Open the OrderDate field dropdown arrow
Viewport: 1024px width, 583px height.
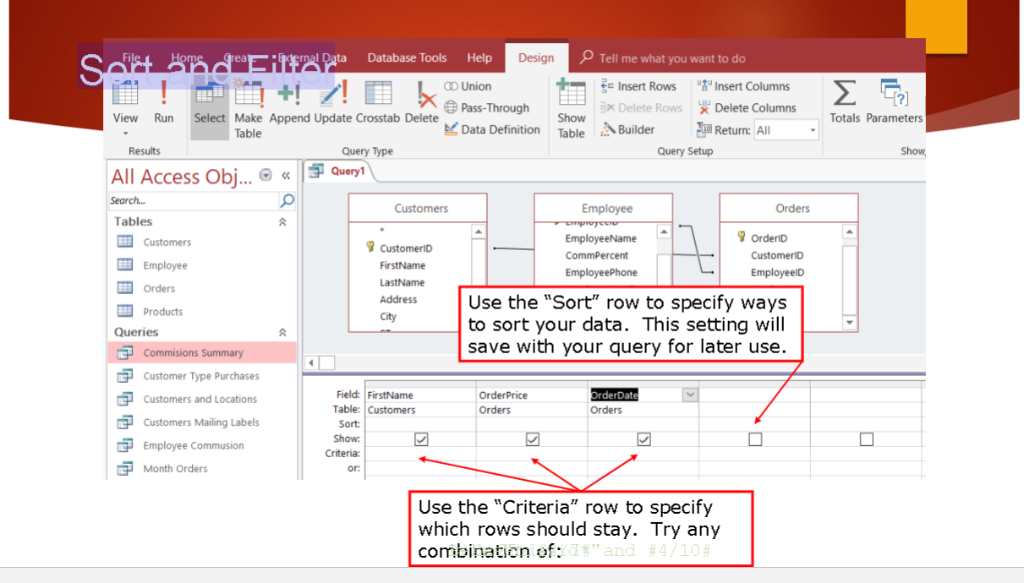click(x=690, y=395)
